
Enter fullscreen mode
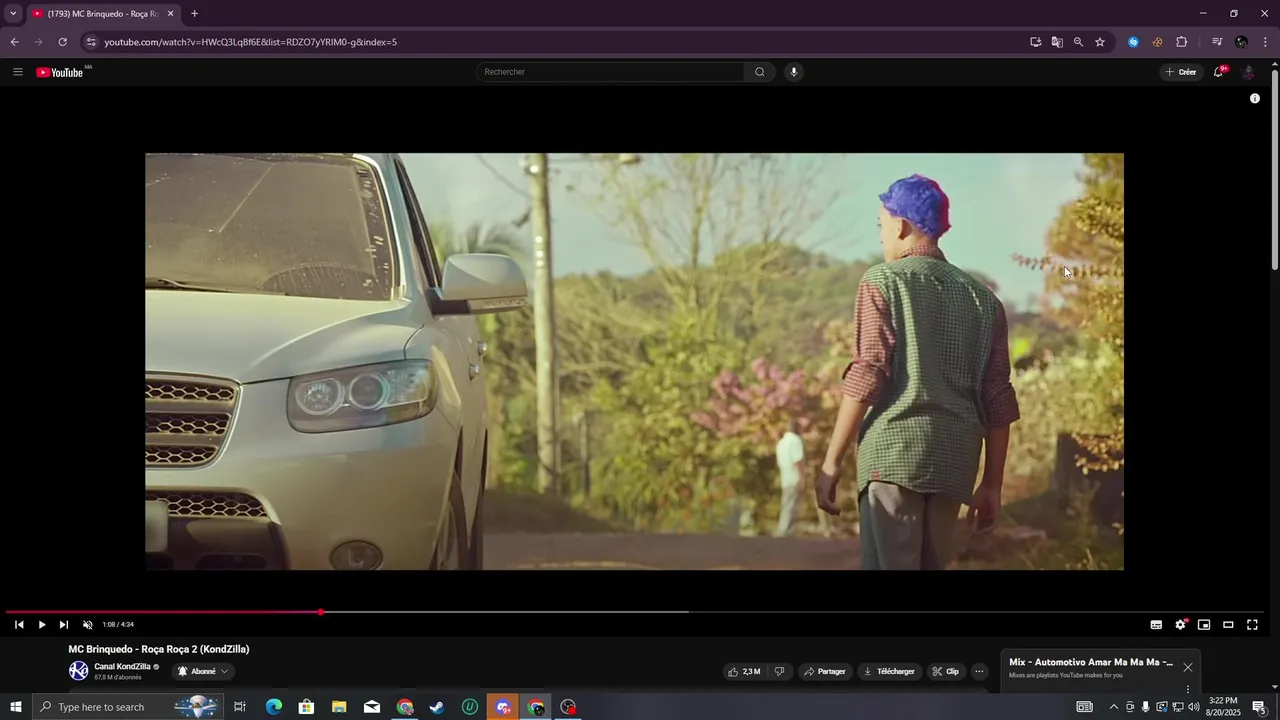pos(1252,625)
